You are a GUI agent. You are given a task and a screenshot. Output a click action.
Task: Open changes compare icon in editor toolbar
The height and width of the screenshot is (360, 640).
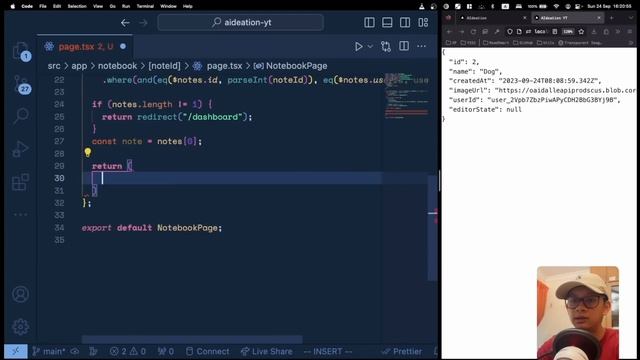[x=386, y=47]
